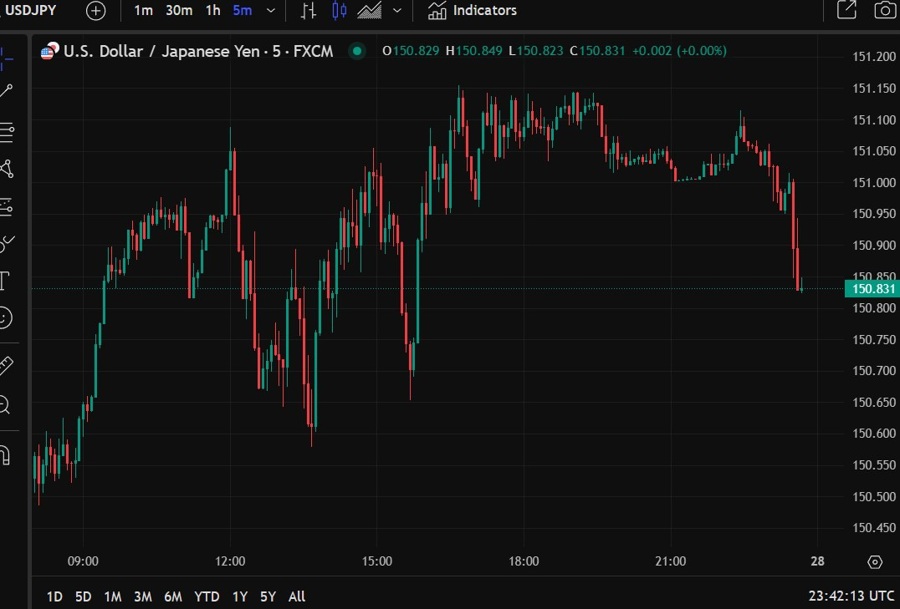Open the chart style dropdown arrow
The image size is (900, 609).
click(397, 10)
